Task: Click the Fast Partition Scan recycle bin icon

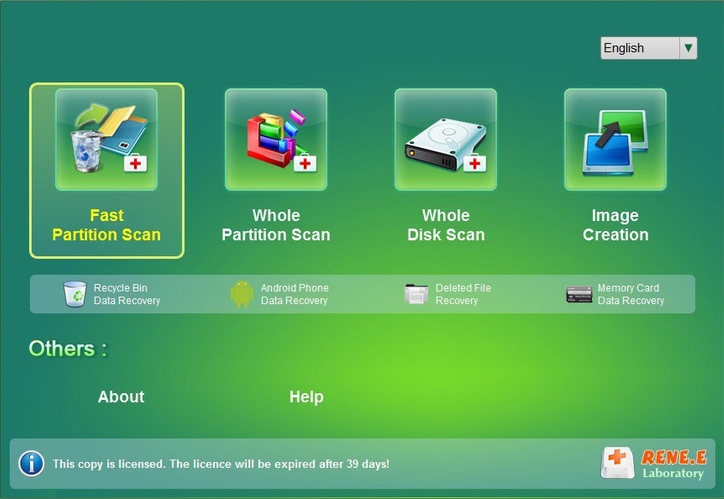Action: point(106,140)
